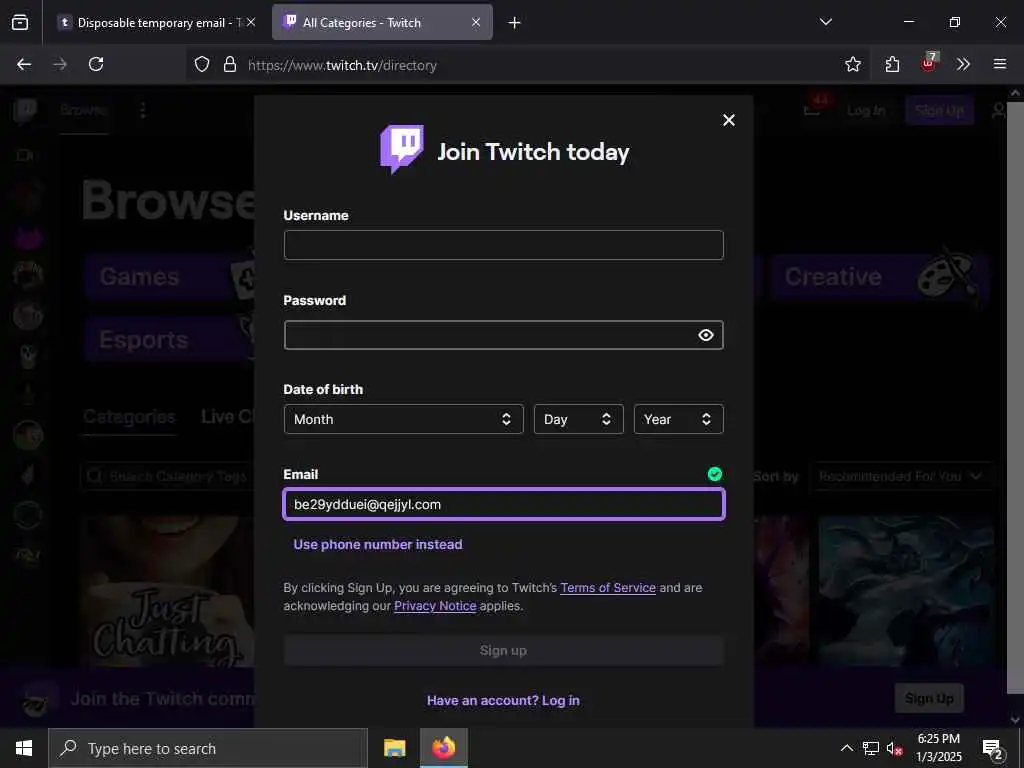Close the Join Twitch signup dialog

[x=729, y=120]
